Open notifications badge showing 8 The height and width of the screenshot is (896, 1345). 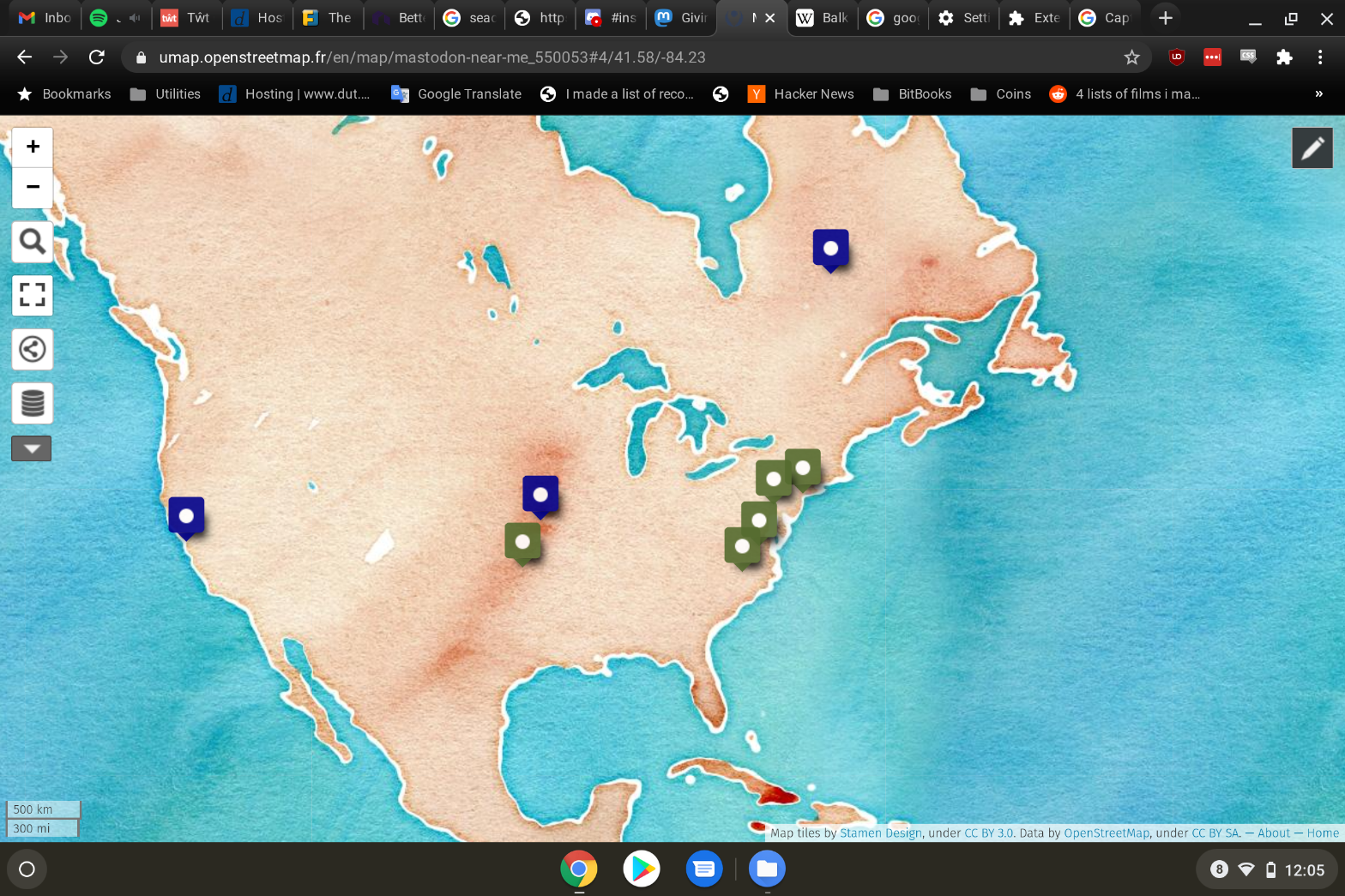pos(1219,869)
